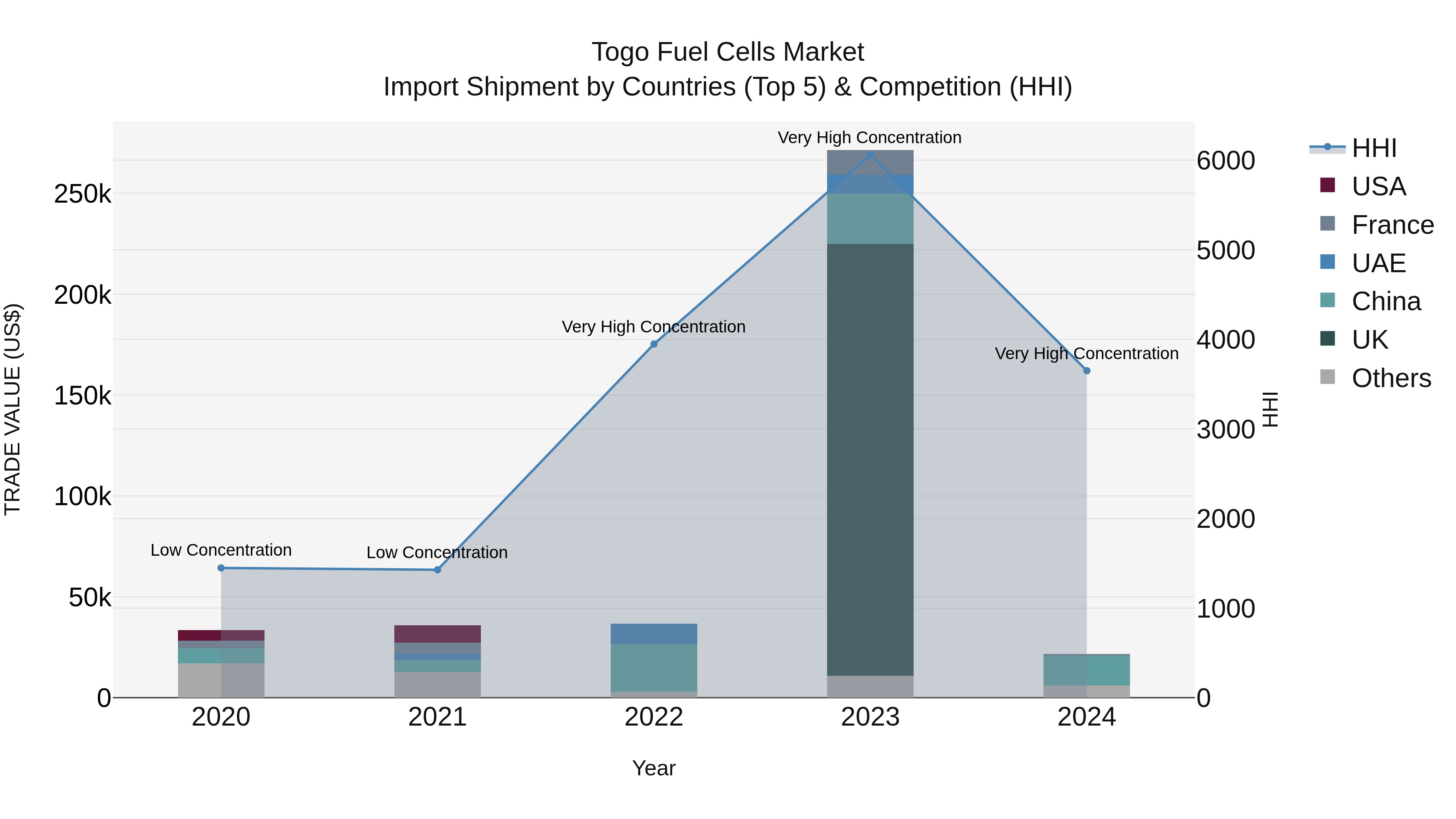Click the 3000 HHI-axis tick label
Image resolution: width=1456 pixels, height=819 pixels.
point(1226,430)
